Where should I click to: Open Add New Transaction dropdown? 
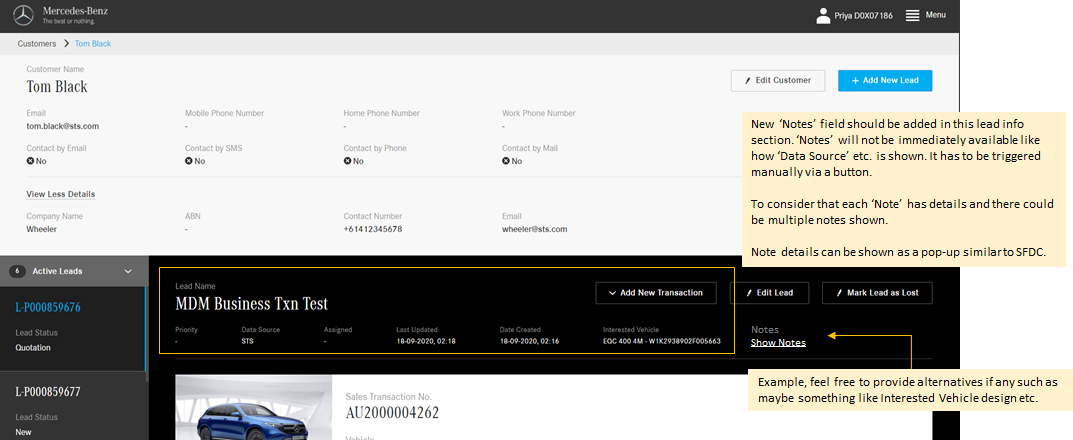click(x=656, y=293)
